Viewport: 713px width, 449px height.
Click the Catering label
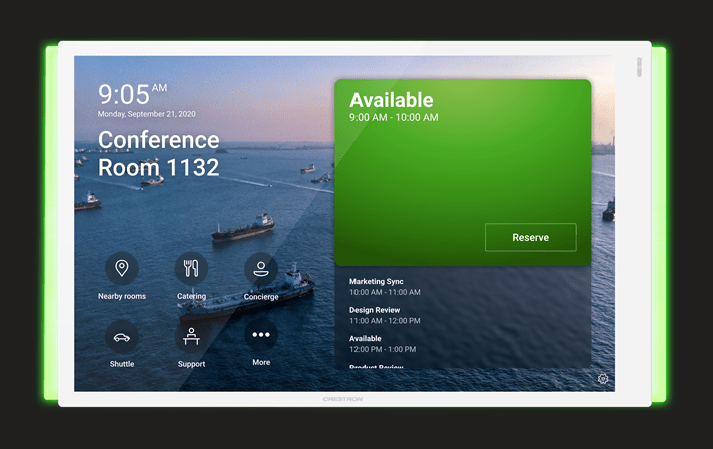[191, 296]
